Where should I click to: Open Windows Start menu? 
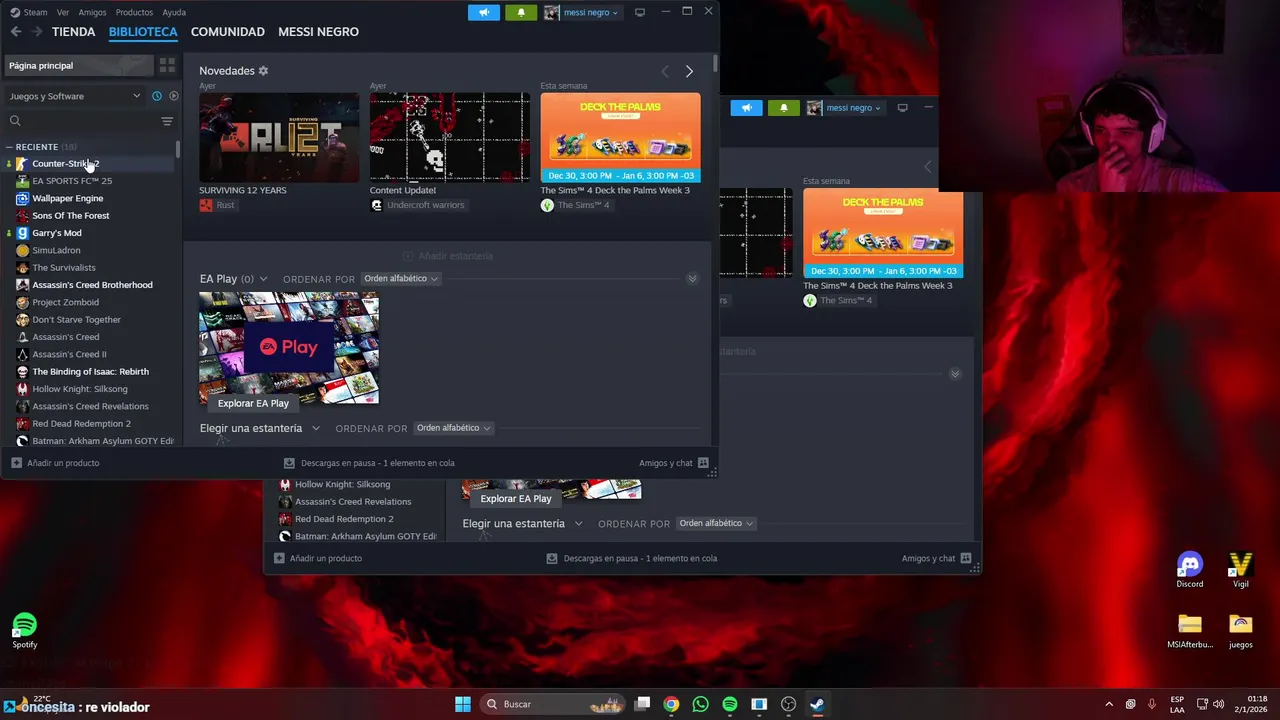[463, 704]
